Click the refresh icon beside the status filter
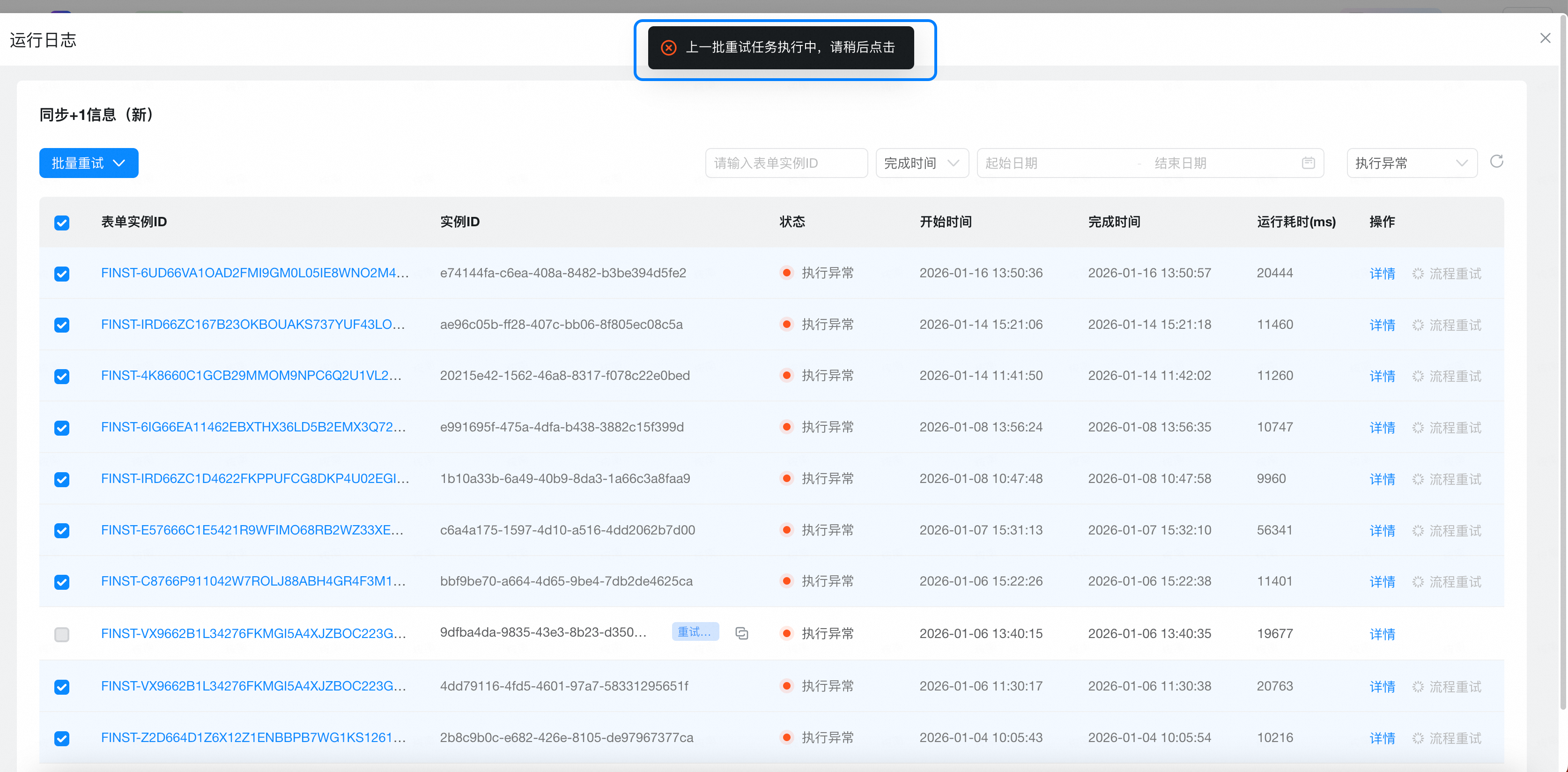 click(1496, 161)
